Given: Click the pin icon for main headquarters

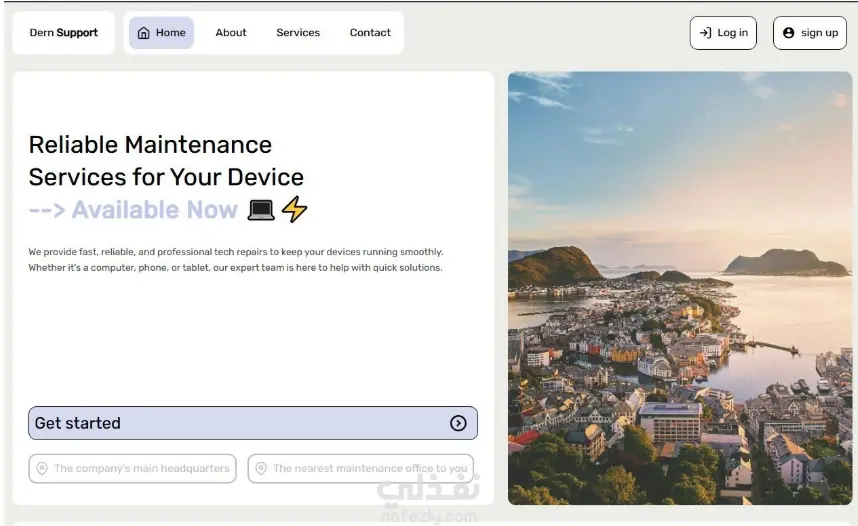Looking at the screenshot, I should coord(42,469).
